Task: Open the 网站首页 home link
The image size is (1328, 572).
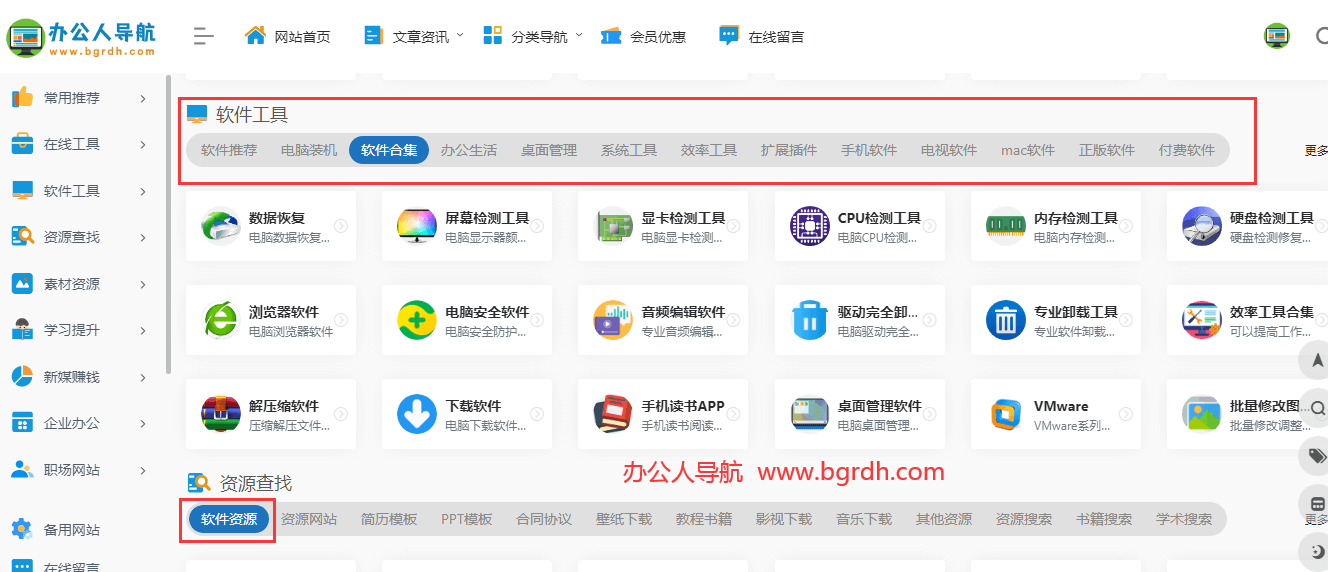Action: click(x=287, y=36)
